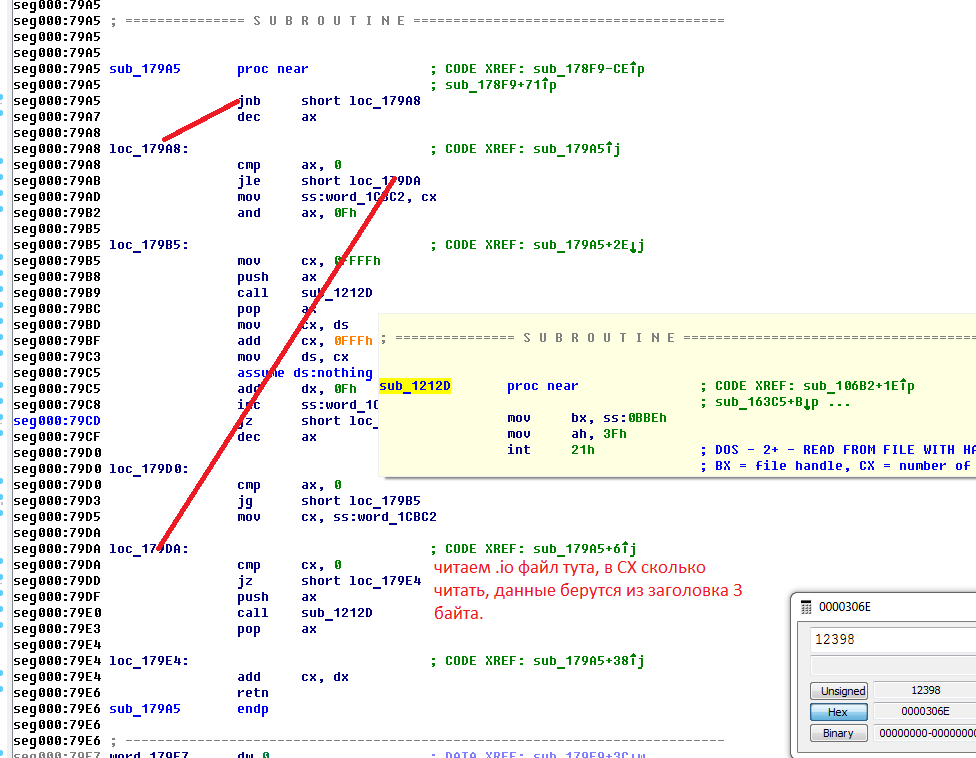Click the calculator icon in the title bar

tap(807, 606)
